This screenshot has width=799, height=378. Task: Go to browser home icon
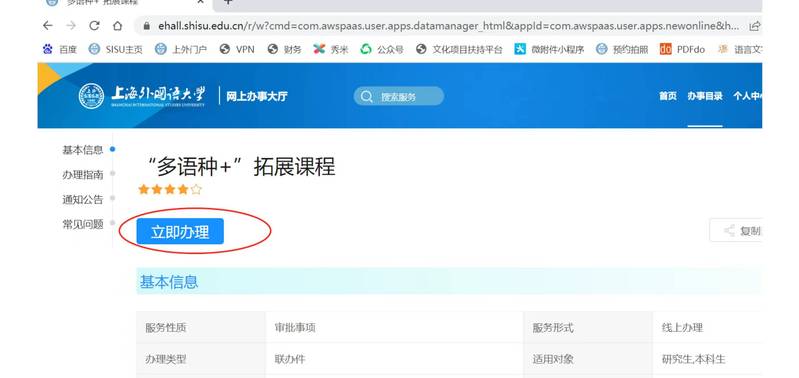(118, 25)
